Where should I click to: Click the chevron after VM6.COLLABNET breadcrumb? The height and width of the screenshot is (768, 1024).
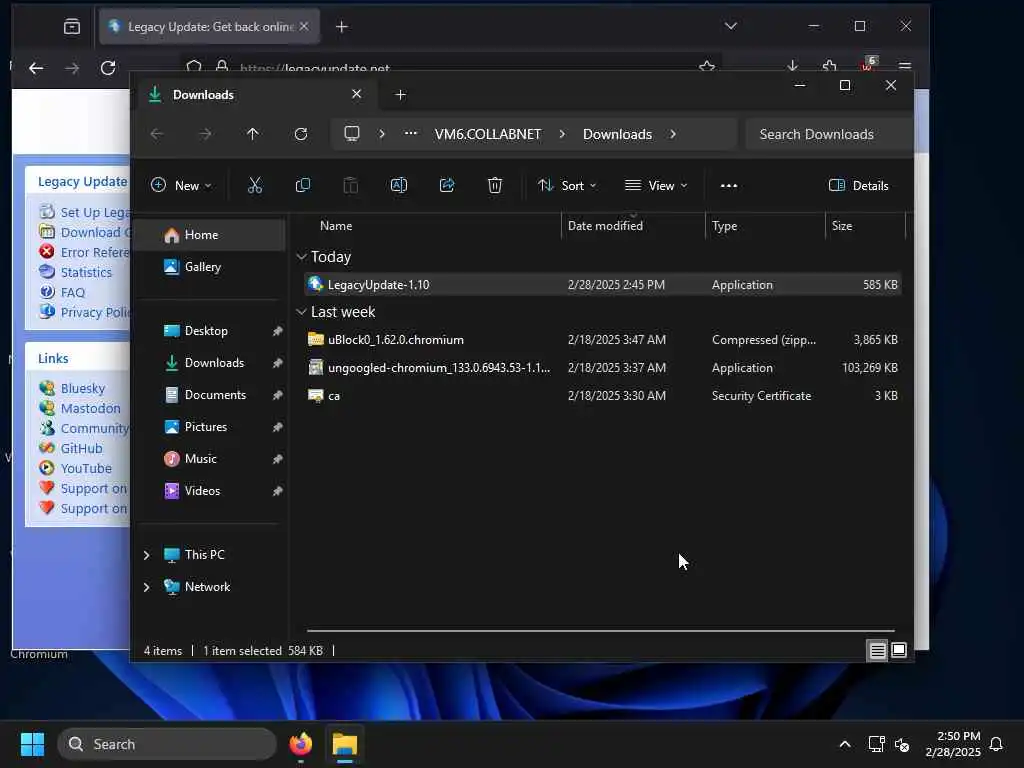(x=562, y=134)
